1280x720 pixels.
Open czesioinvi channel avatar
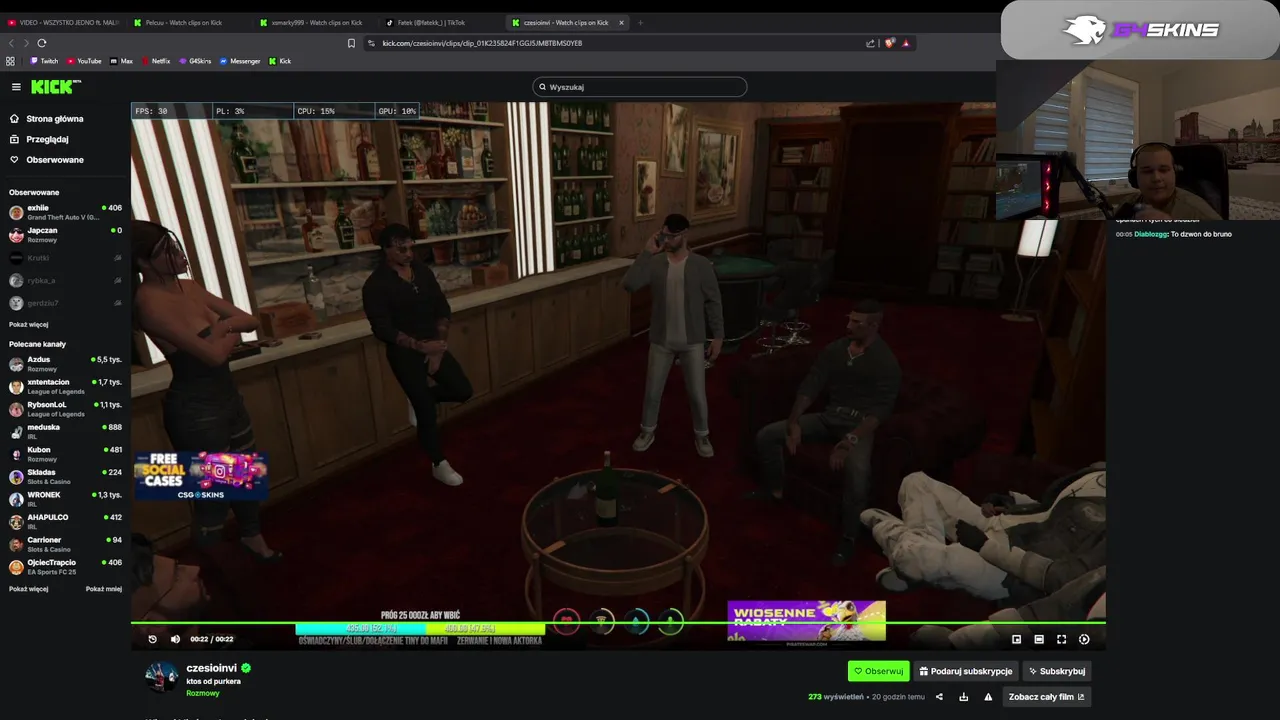click(x=162, y=677)
